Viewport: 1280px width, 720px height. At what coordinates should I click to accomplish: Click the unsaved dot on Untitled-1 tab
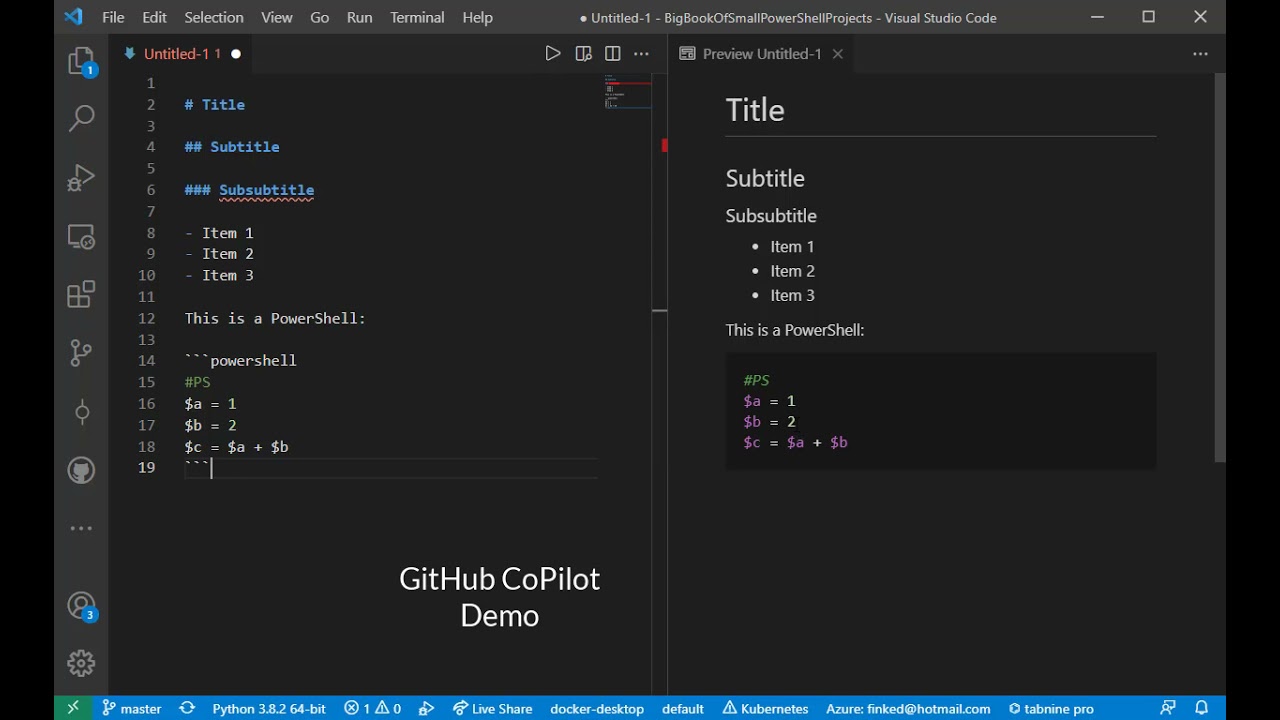pyautogui.click(x=236, y=54)
